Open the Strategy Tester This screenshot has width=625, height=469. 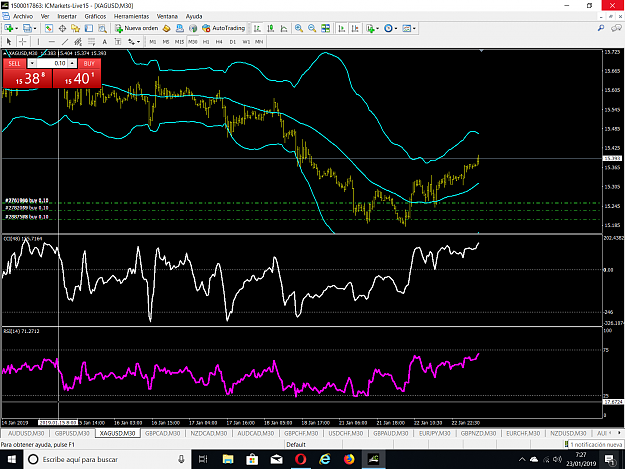click(102, 28)
